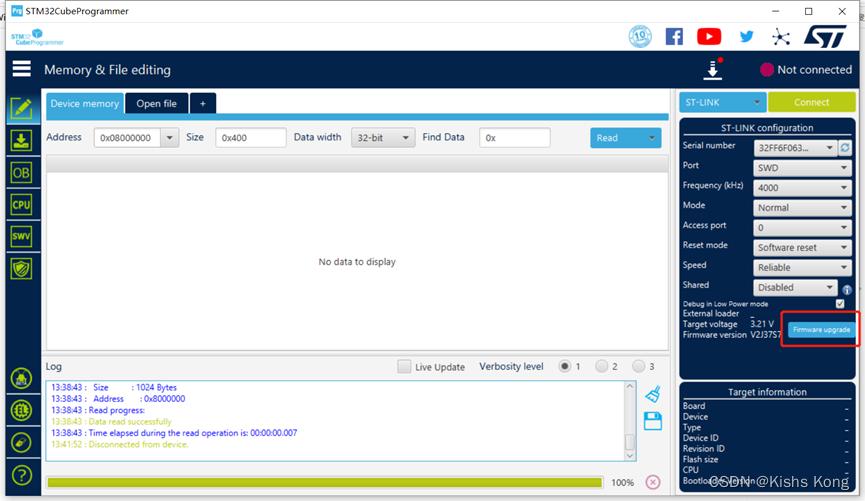Select verbosity level 3
Image resolution: width=865 pixels, height=501 pixels.
(638, 366)
